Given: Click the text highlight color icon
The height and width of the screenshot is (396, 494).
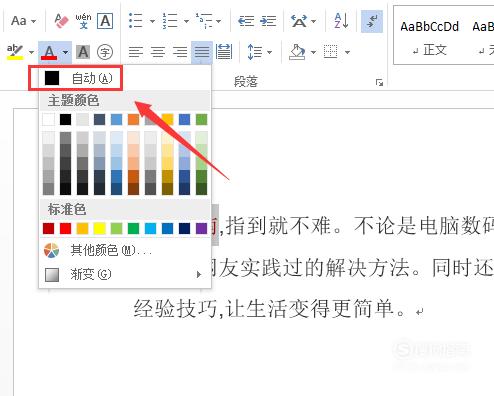Looking at the screenshot, I should coord(15,52).
